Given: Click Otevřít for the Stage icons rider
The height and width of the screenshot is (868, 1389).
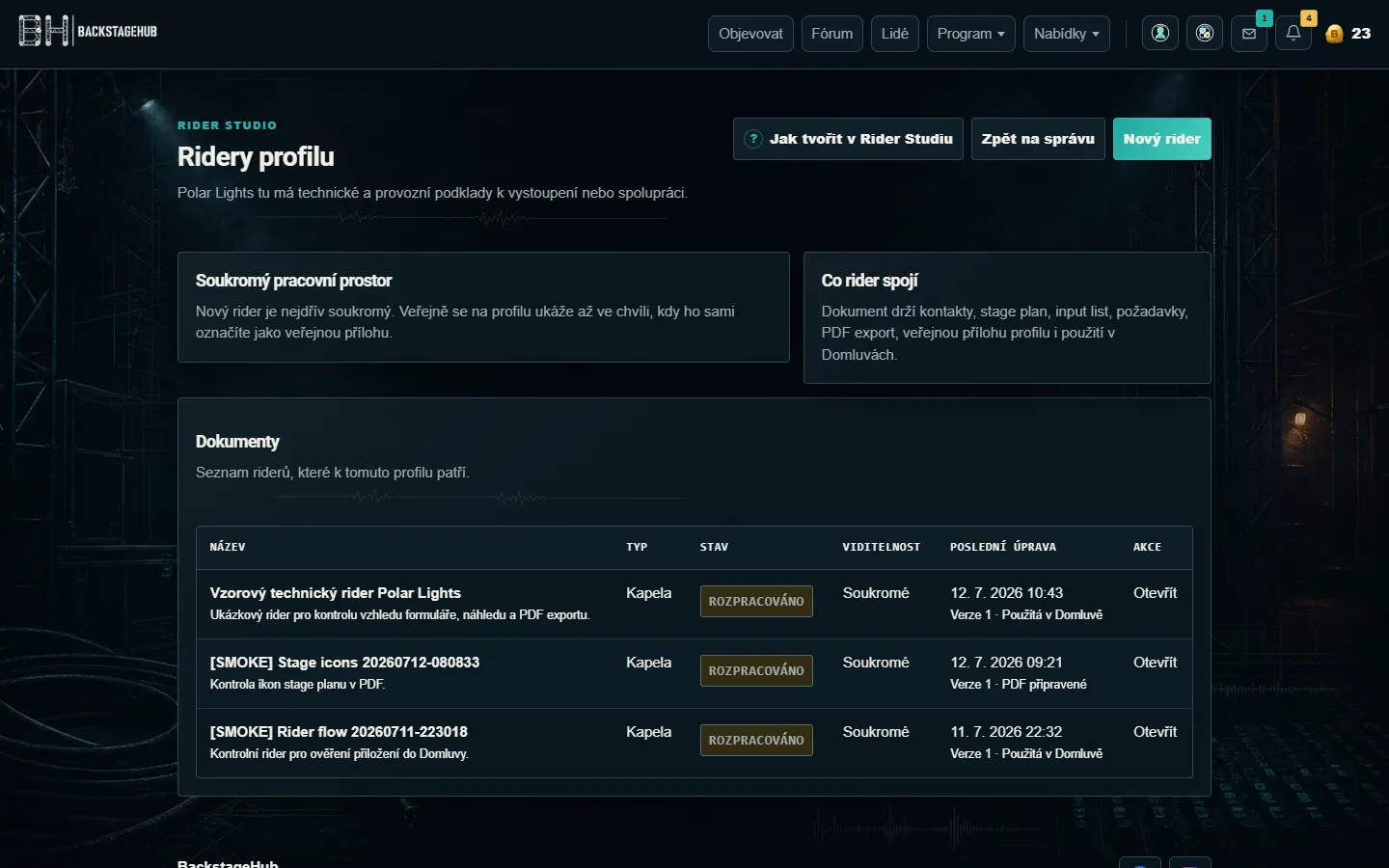Looking at the screenshot, I should point(1155,663).
